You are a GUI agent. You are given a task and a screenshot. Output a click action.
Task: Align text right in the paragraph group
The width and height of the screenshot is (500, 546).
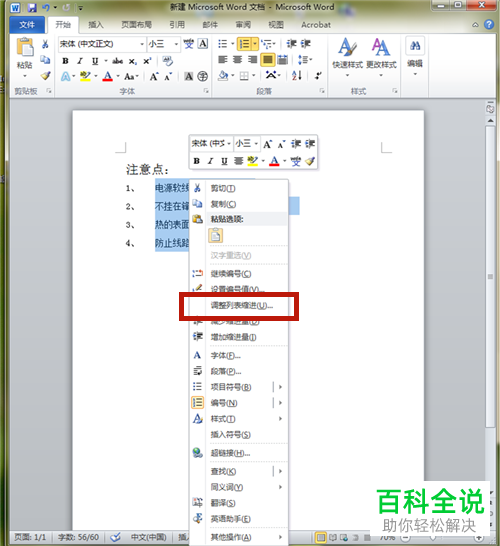coord(252,60)
